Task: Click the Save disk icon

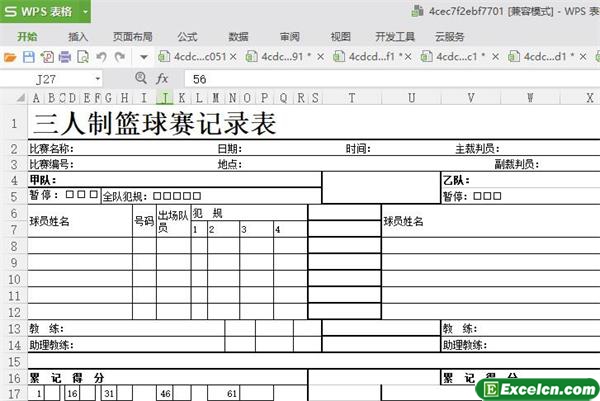Action: [x=29, y=57]
